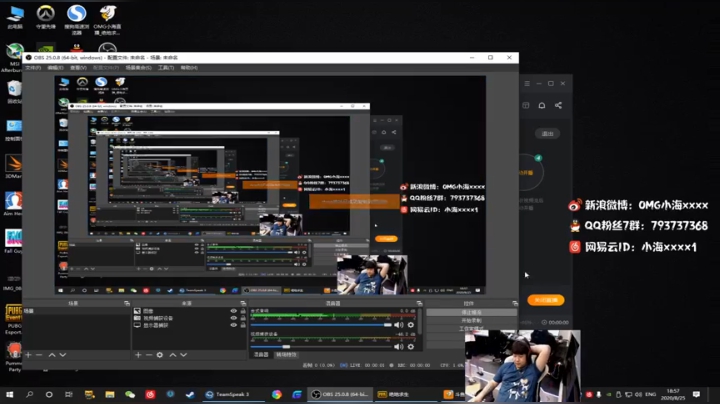Viewport: 720px width, 404px height.
Task: Pop out the mixer (混音器) dock panel
Action: pos(419,303)
